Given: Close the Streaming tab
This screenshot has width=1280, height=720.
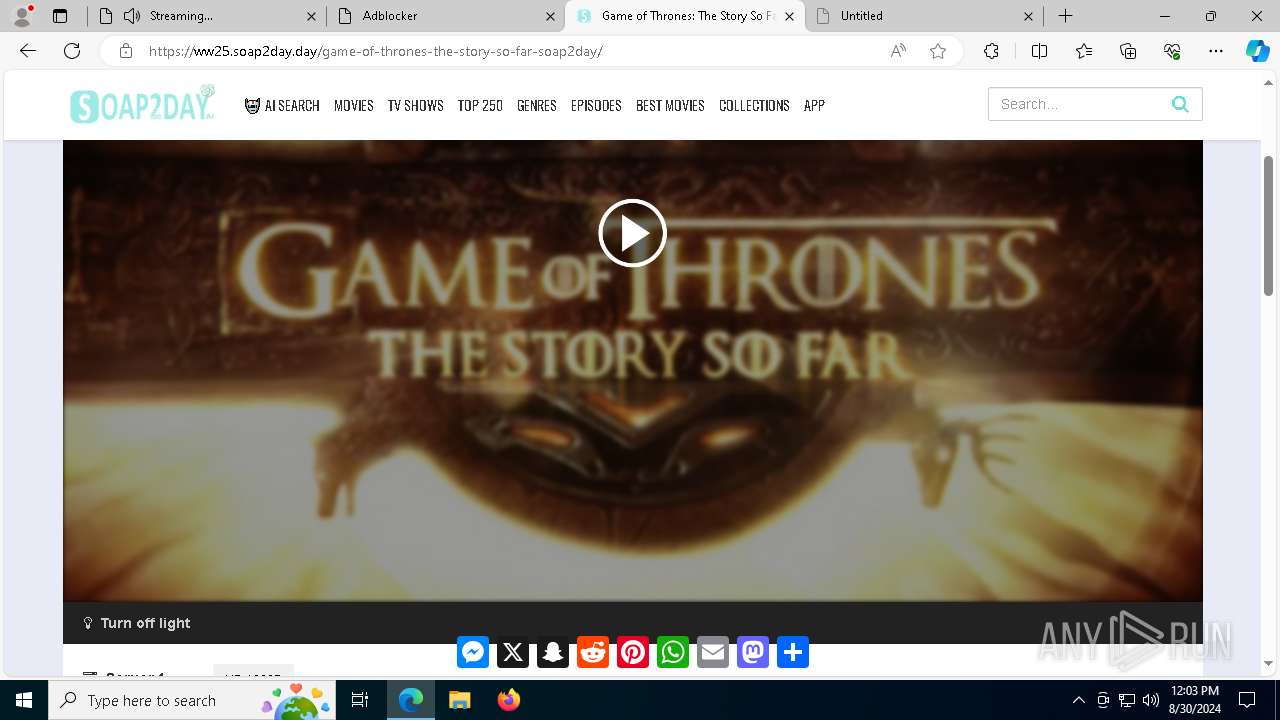Looking at the screenshot, I should pyautogui.click(x=311, y=16).
